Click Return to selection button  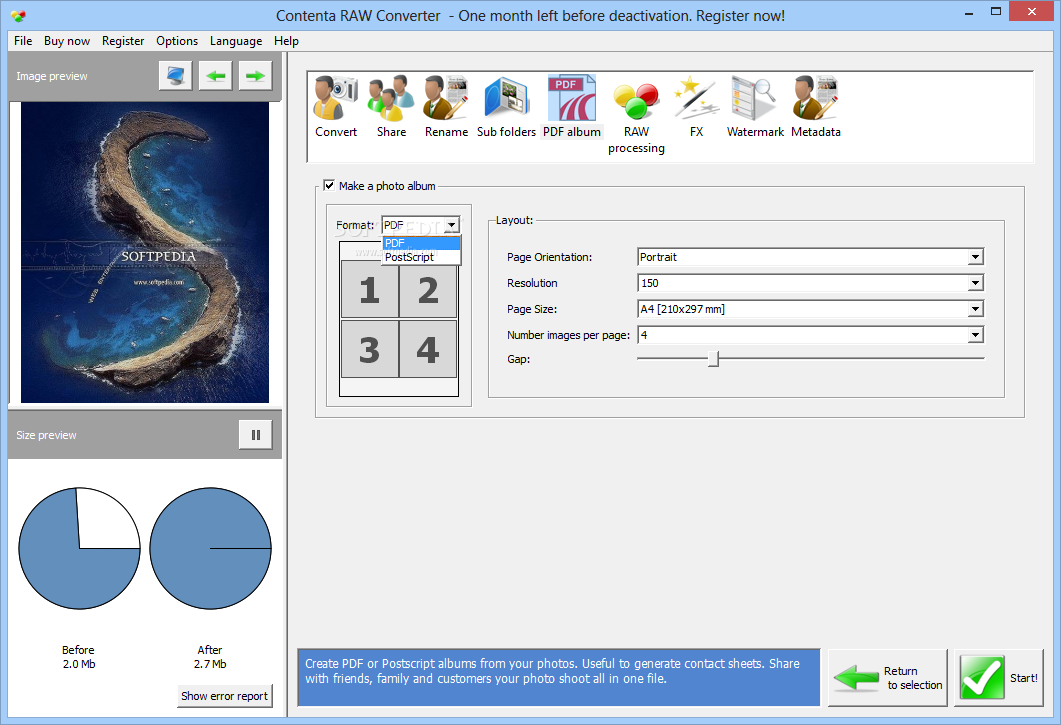[x=888, y=678]
